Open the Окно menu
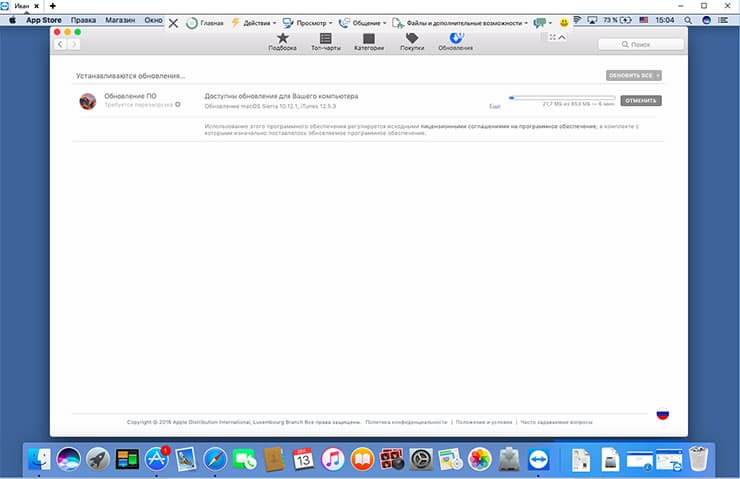 click(153, 20)
